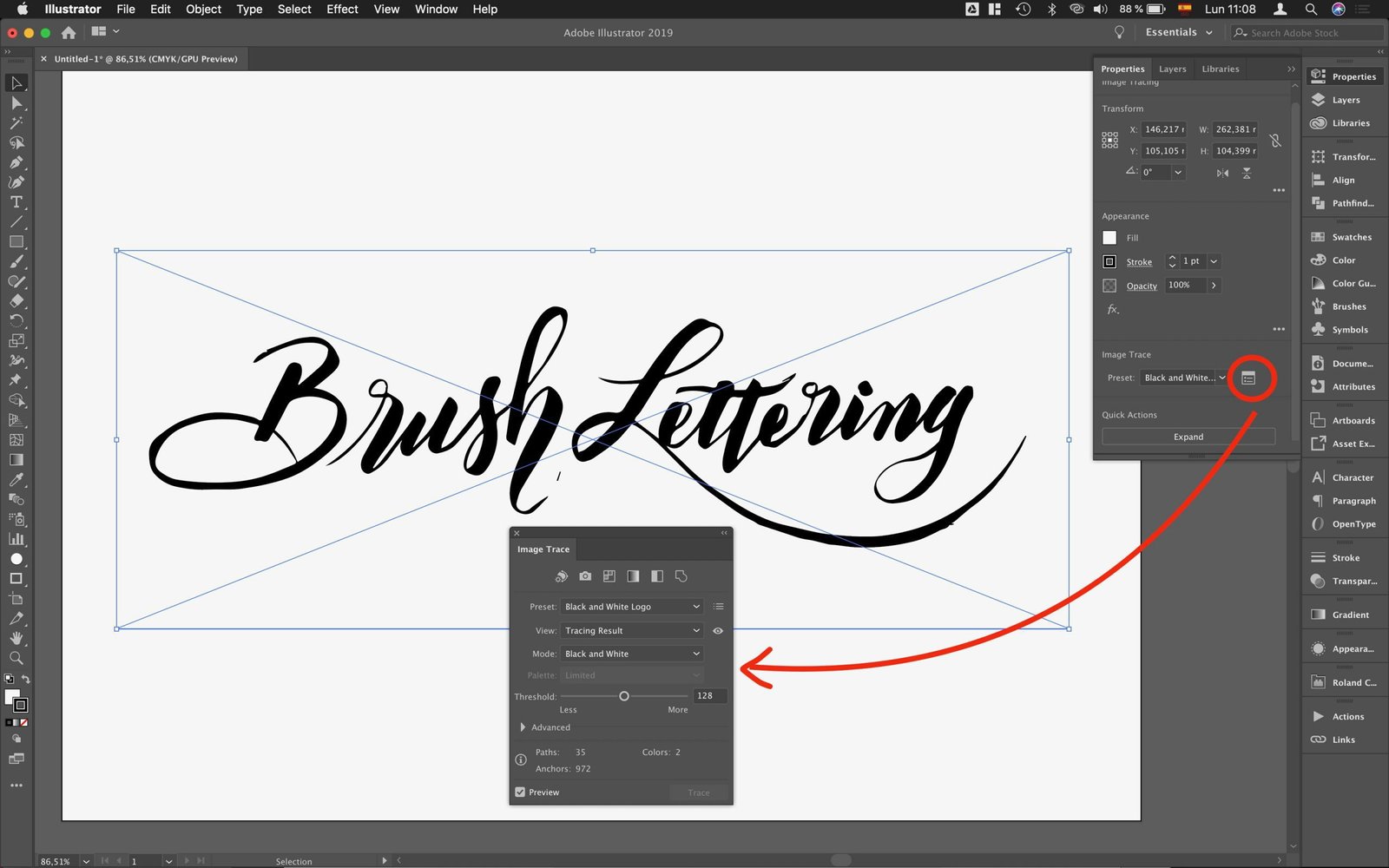Select the Direct Selection tool
1389x868 pixels.
pos(16,103)
